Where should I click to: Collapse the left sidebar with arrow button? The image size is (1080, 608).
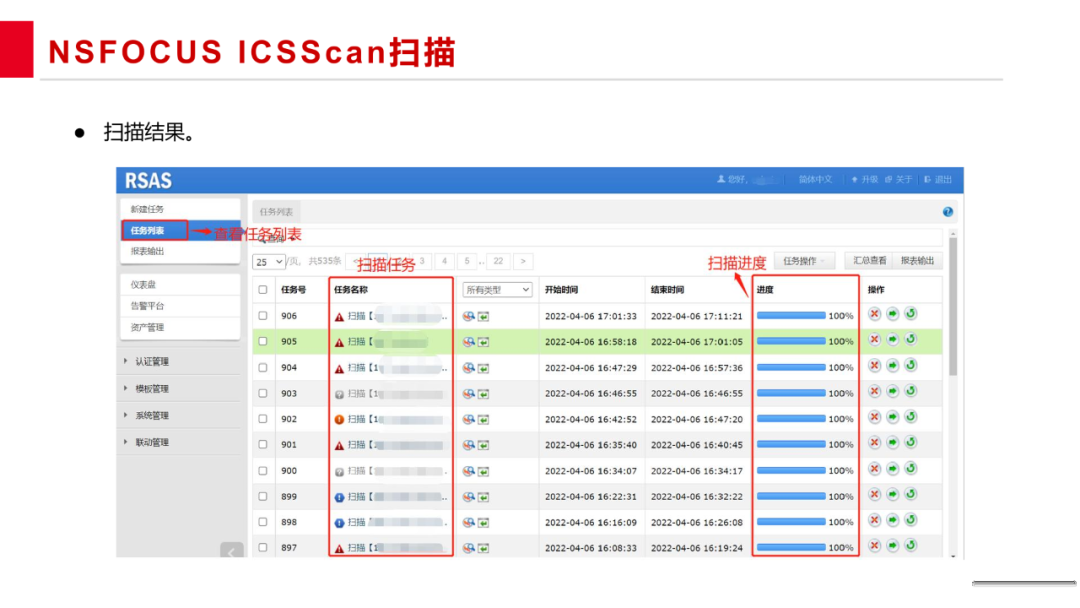coord(231,551)
